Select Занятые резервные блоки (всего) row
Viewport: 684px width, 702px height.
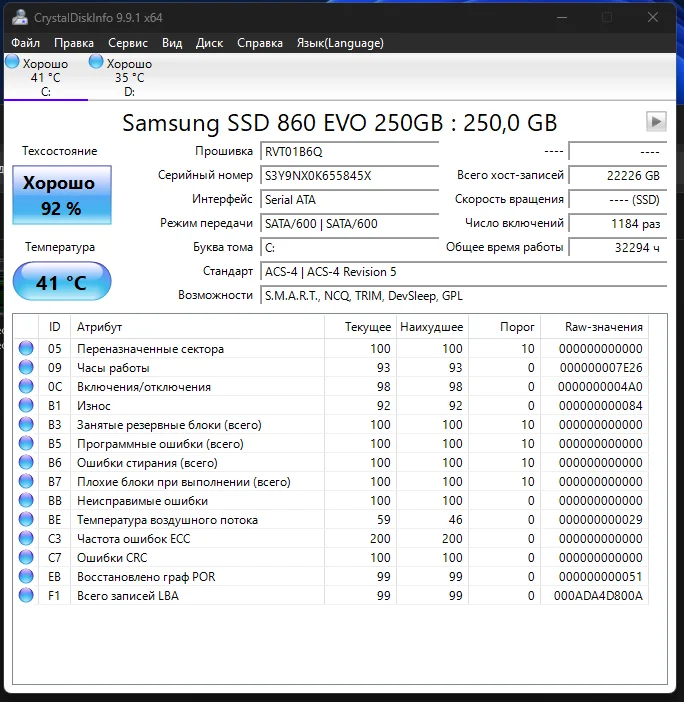click(331, 424)
